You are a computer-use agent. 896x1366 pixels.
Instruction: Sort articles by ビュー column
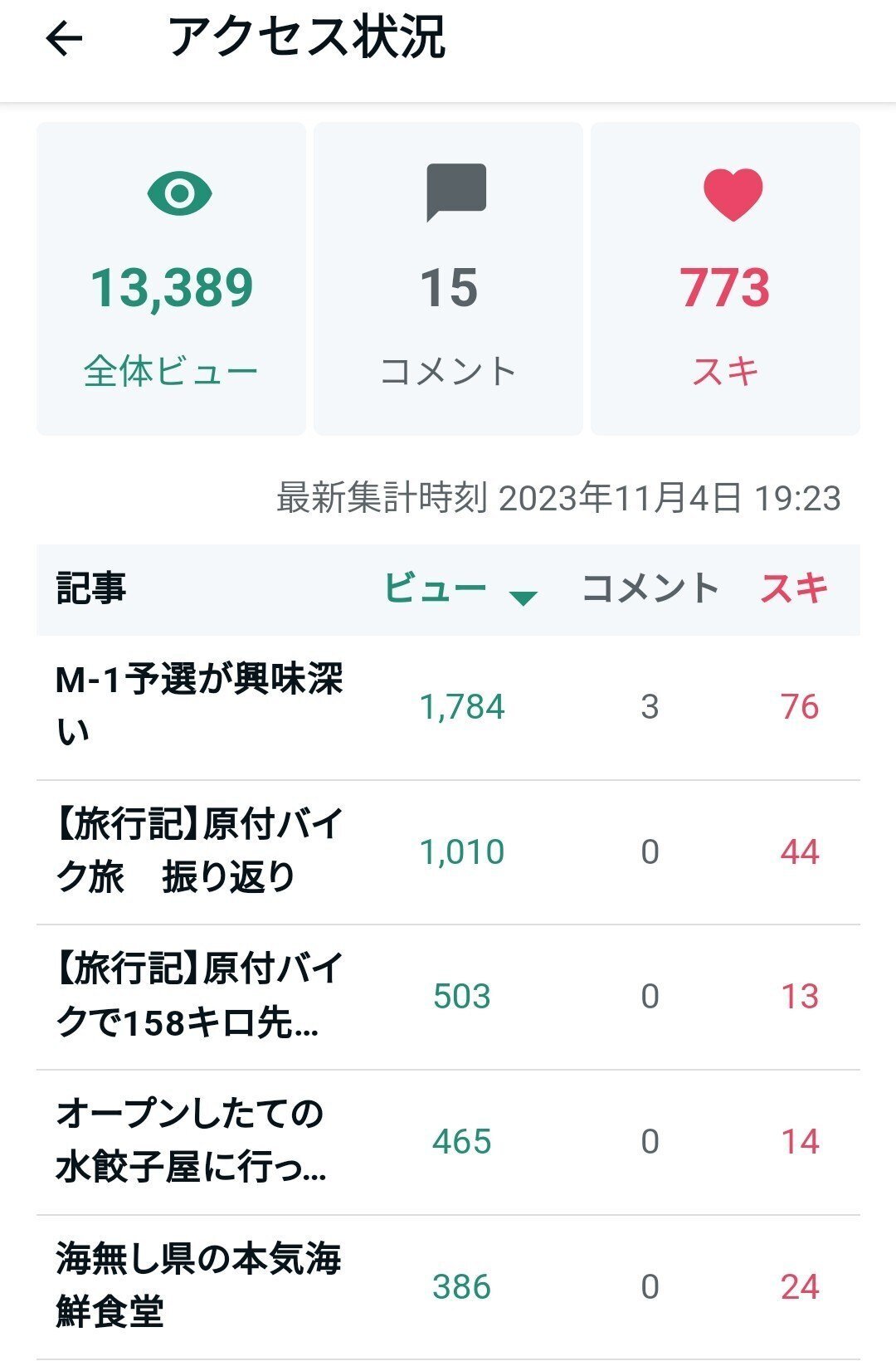click(x=436, y=588)
